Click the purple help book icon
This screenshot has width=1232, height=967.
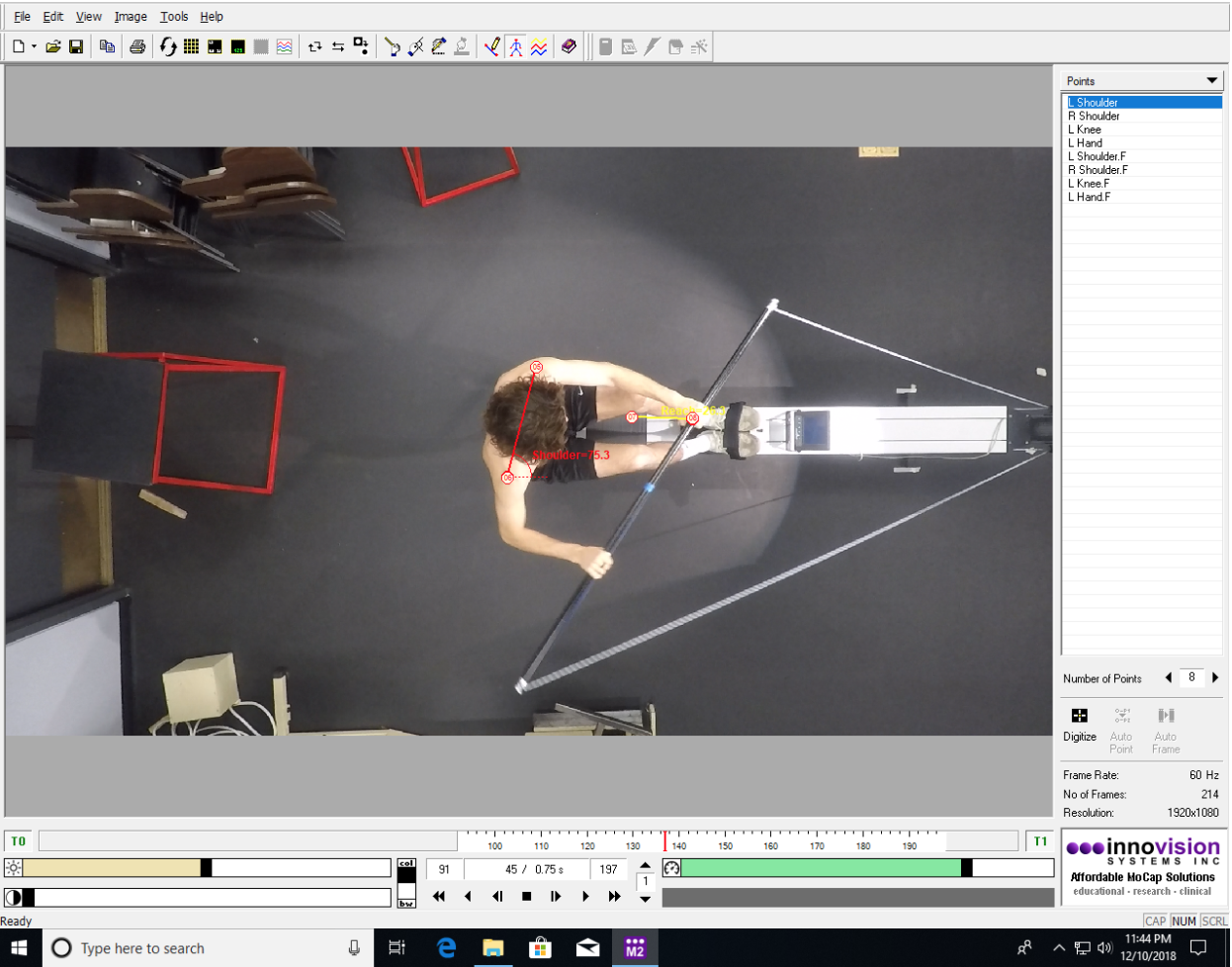pyautogui.click(x=569, y=46)
